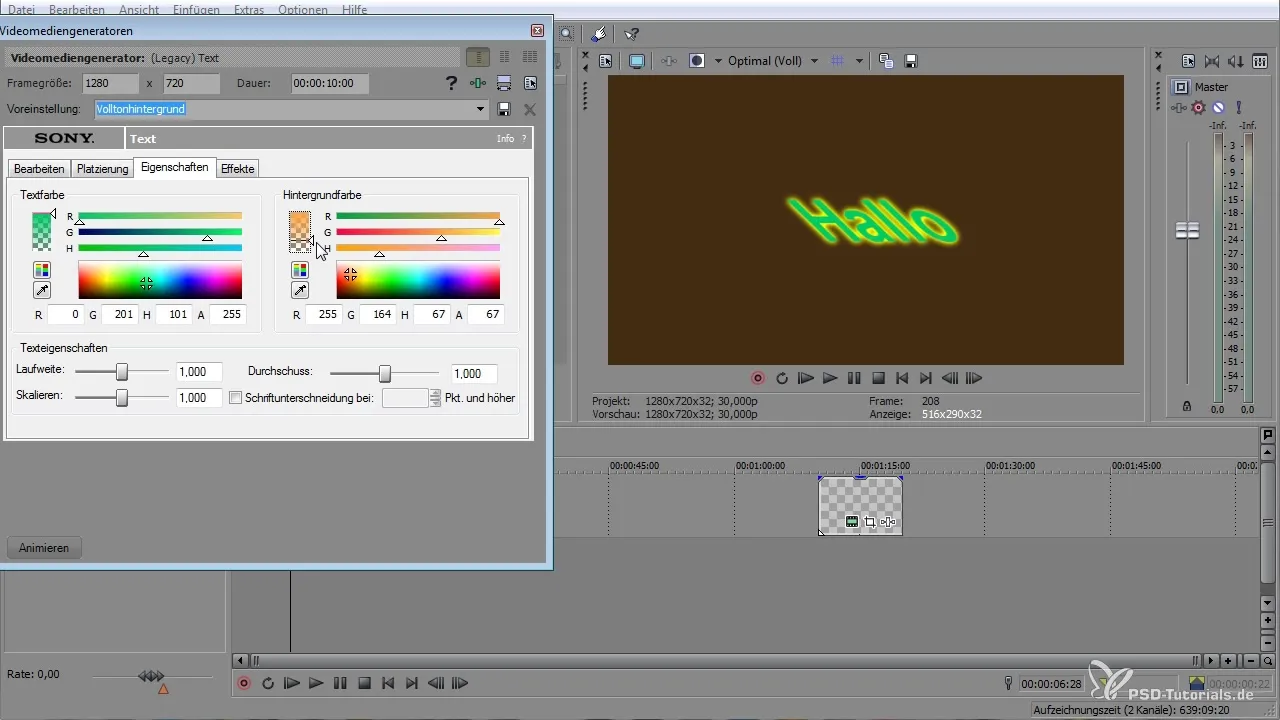Click stop button in bottom timeline transport

click(x=364, y=684)
